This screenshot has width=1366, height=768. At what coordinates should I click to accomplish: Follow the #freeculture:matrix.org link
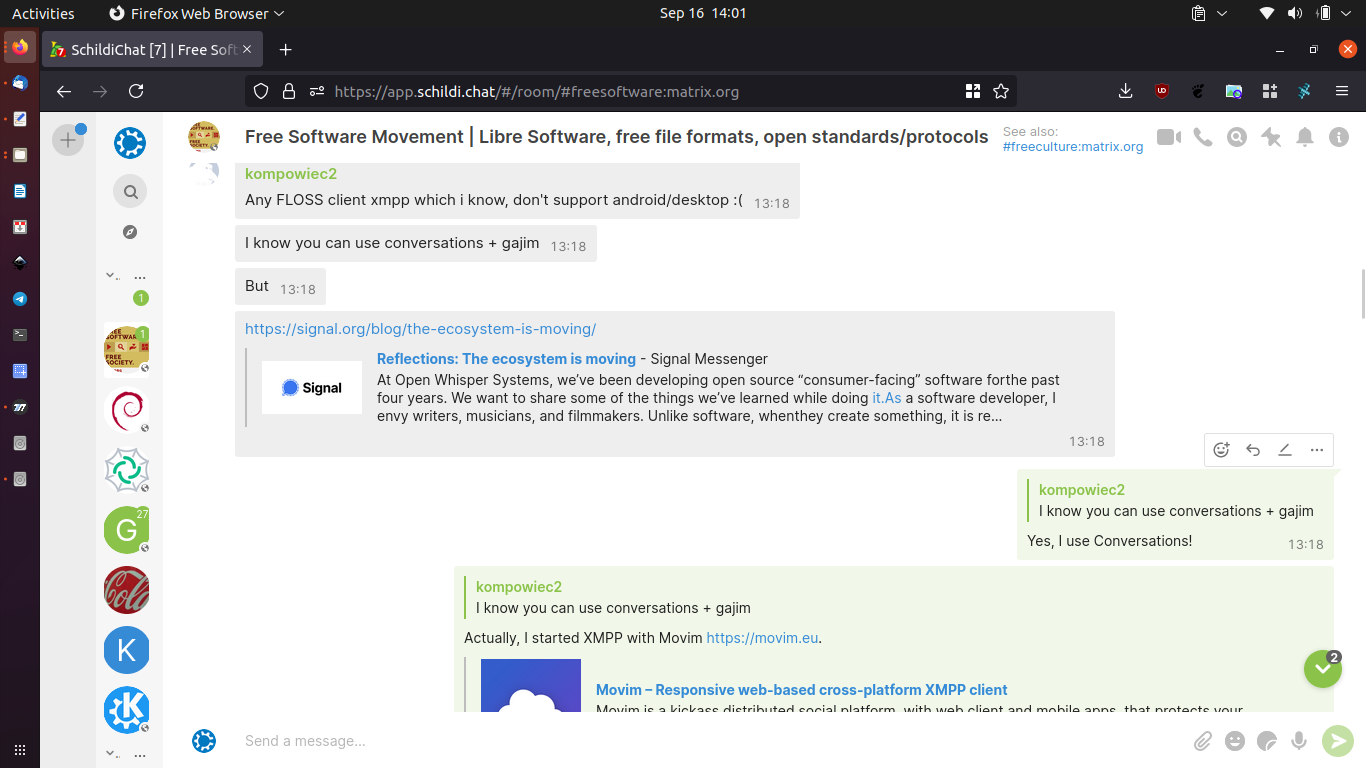coord(1073,146)
